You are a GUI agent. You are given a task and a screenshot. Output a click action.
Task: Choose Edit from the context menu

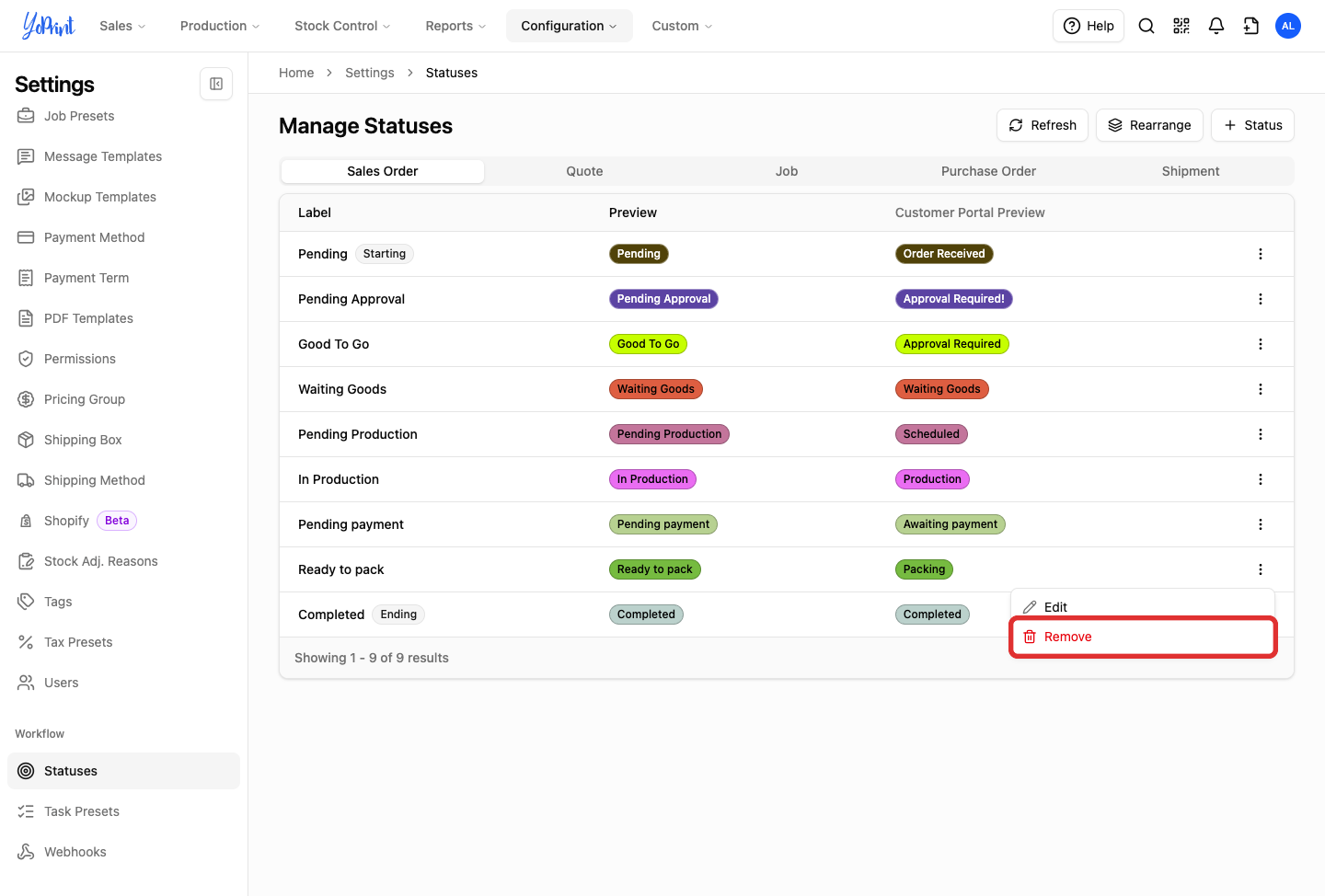coord(1143,607)
